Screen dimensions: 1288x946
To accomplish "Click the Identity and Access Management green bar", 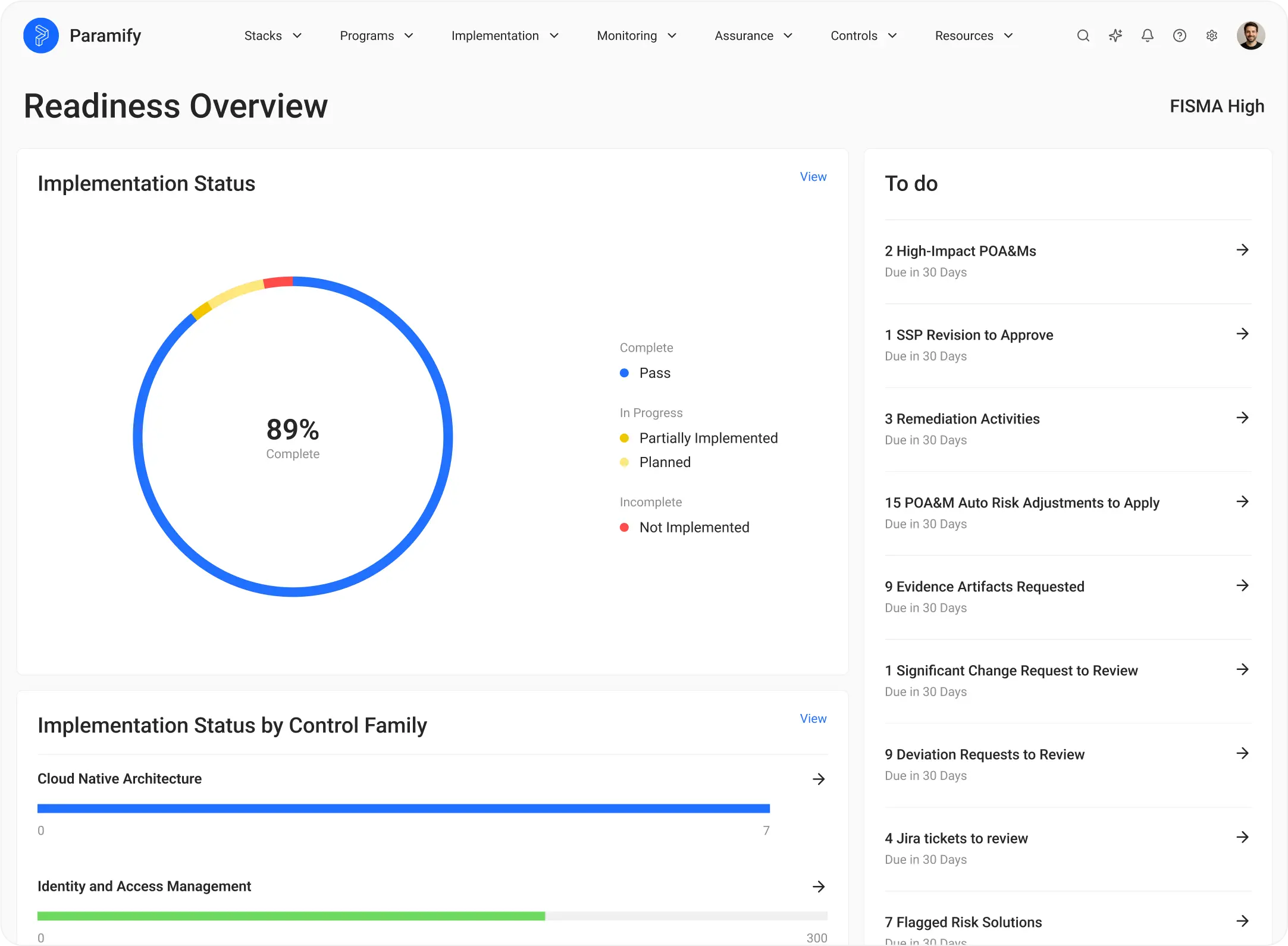I will point(291,916).
